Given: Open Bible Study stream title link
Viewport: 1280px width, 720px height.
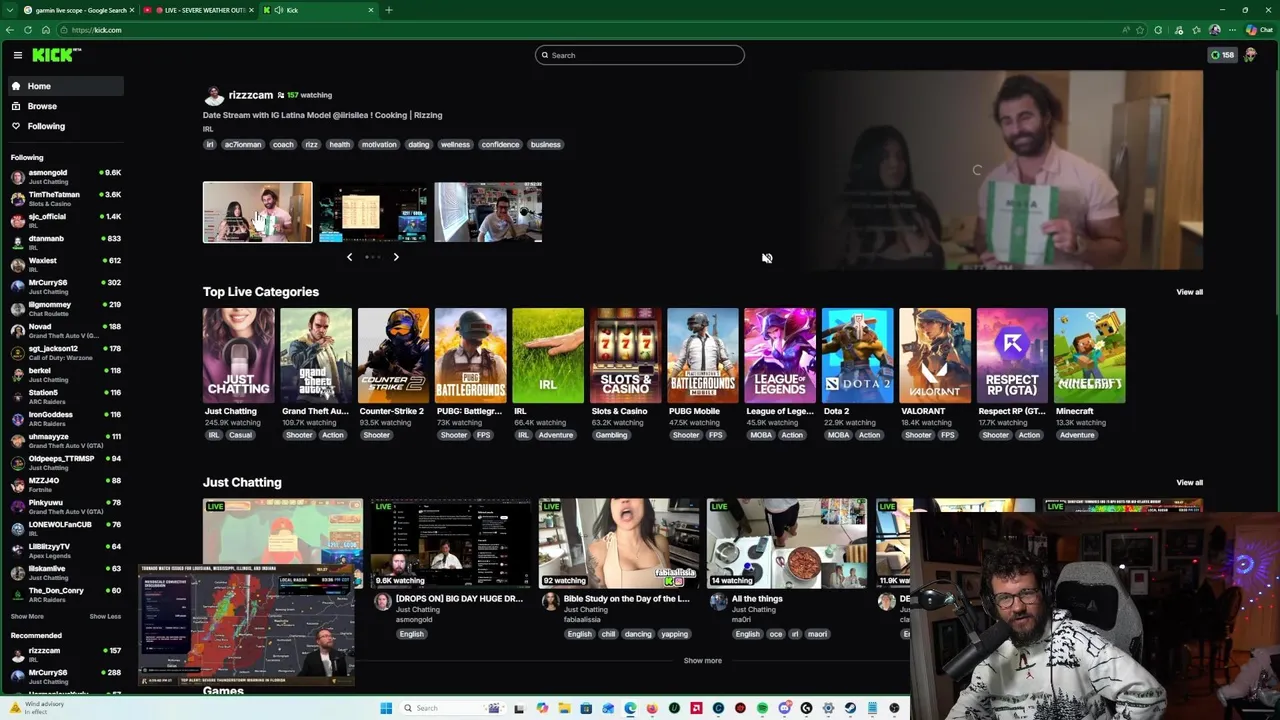Looking at the screenshot, I should tap(626, 599).
